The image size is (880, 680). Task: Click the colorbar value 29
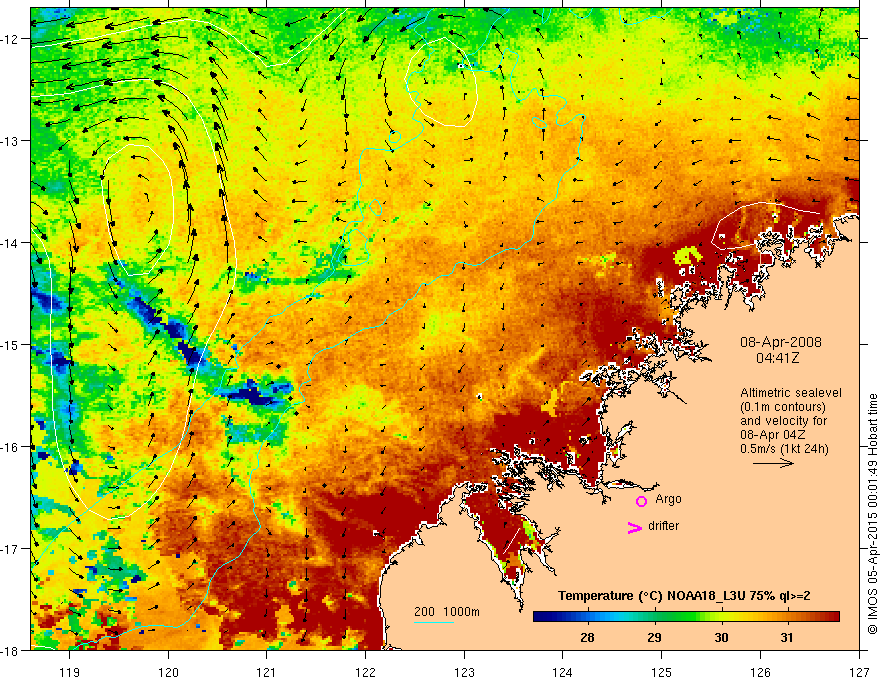(654, 637)
